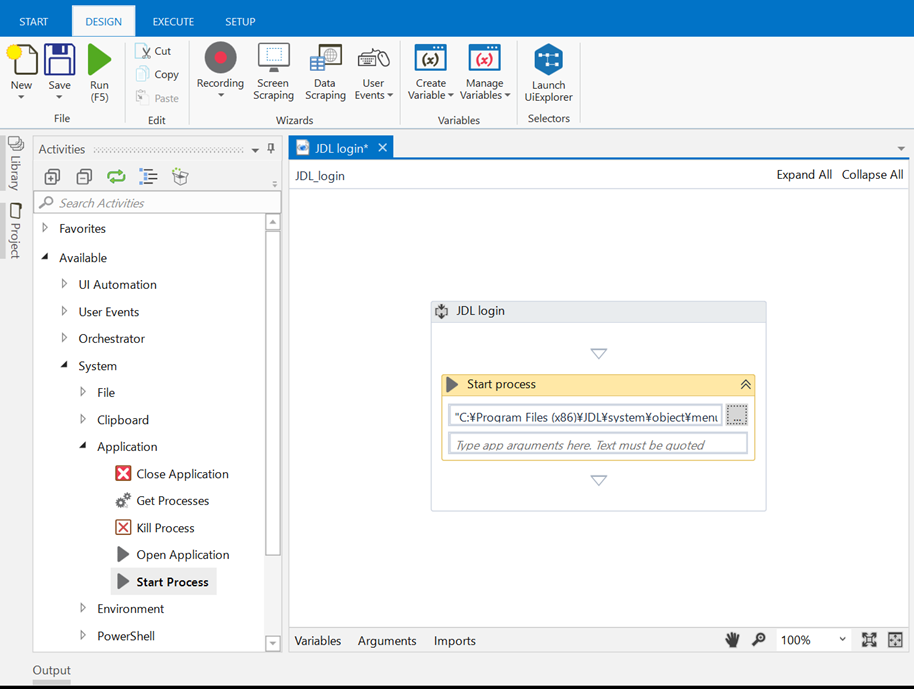
Task: Click the Create Variable icon
Action: (431, 58)
